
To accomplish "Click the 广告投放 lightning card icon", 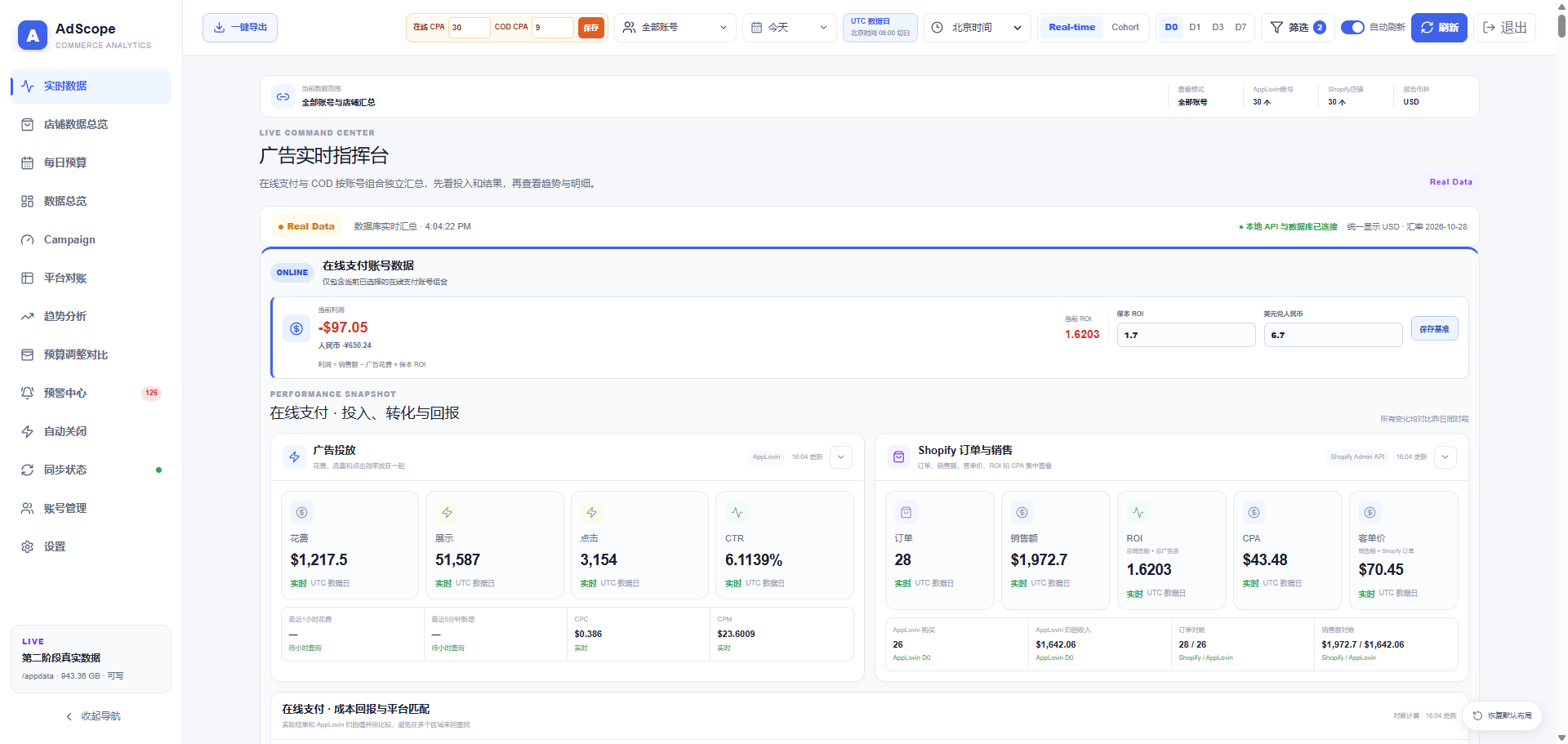I will 295,457.
